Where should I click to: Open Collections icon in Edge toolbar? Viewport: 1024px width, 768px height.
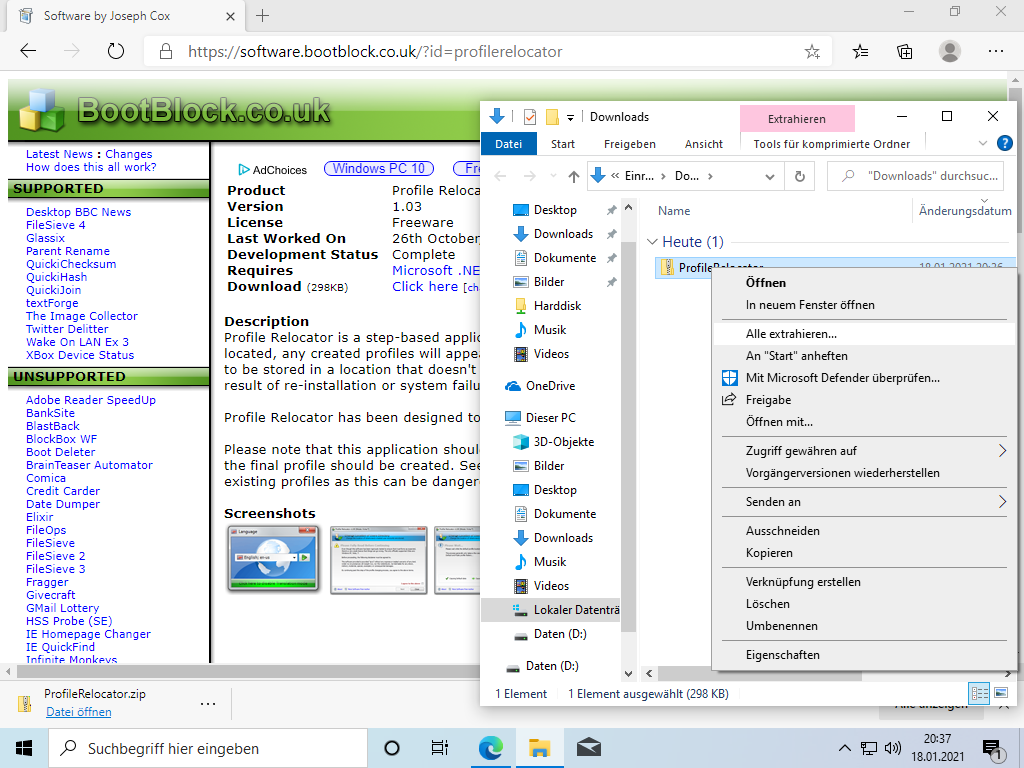(904, 51)
